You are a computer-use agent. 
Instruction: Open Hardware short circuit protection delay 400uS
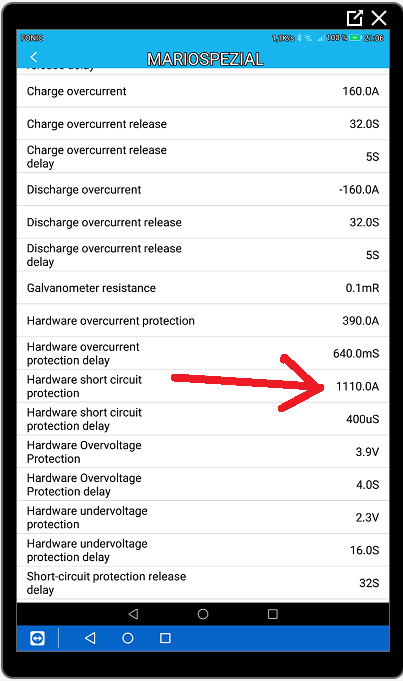tap(203, 419)
